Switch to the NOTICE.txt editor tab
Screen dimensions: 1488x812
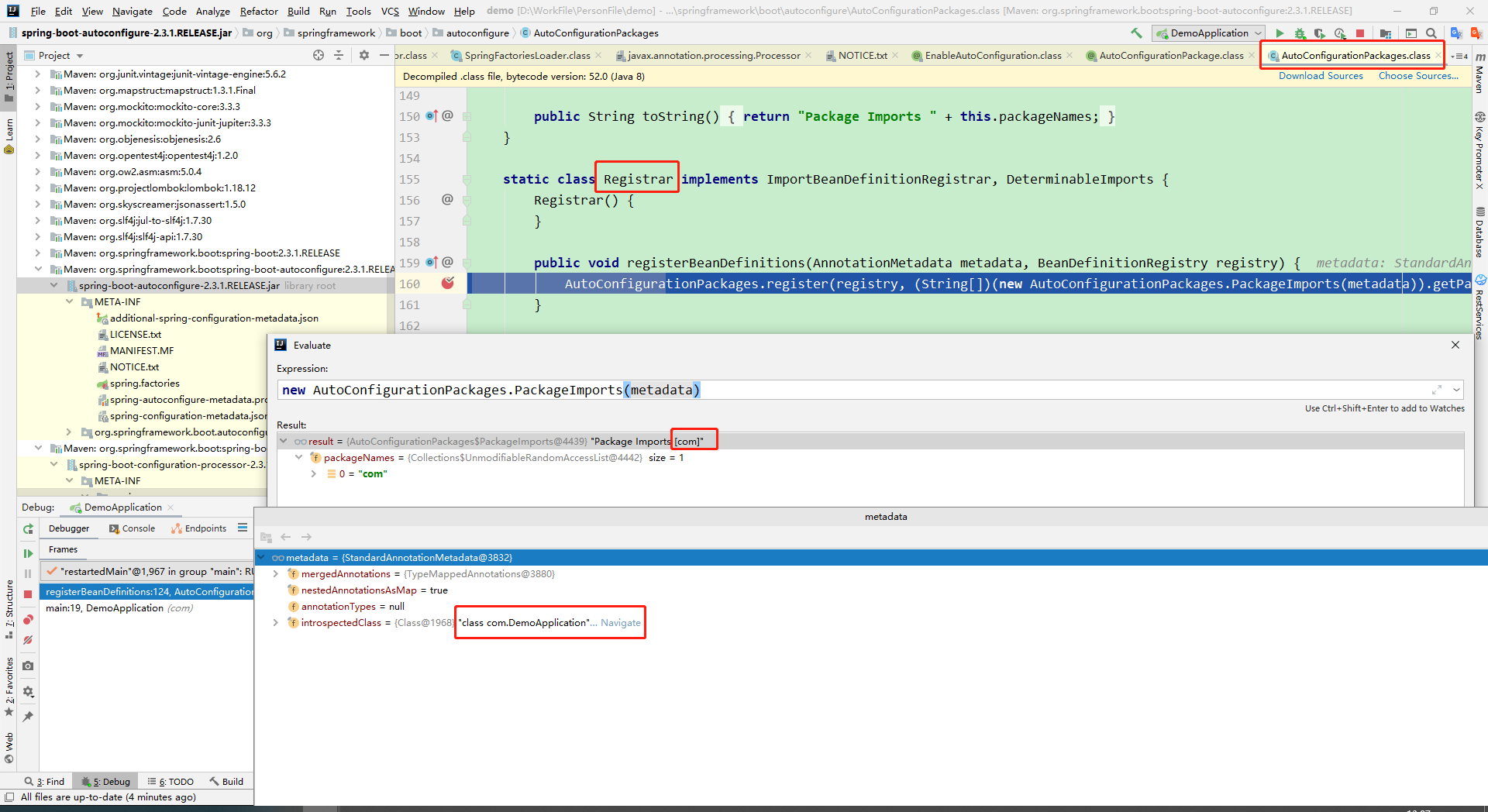(863, 55)
